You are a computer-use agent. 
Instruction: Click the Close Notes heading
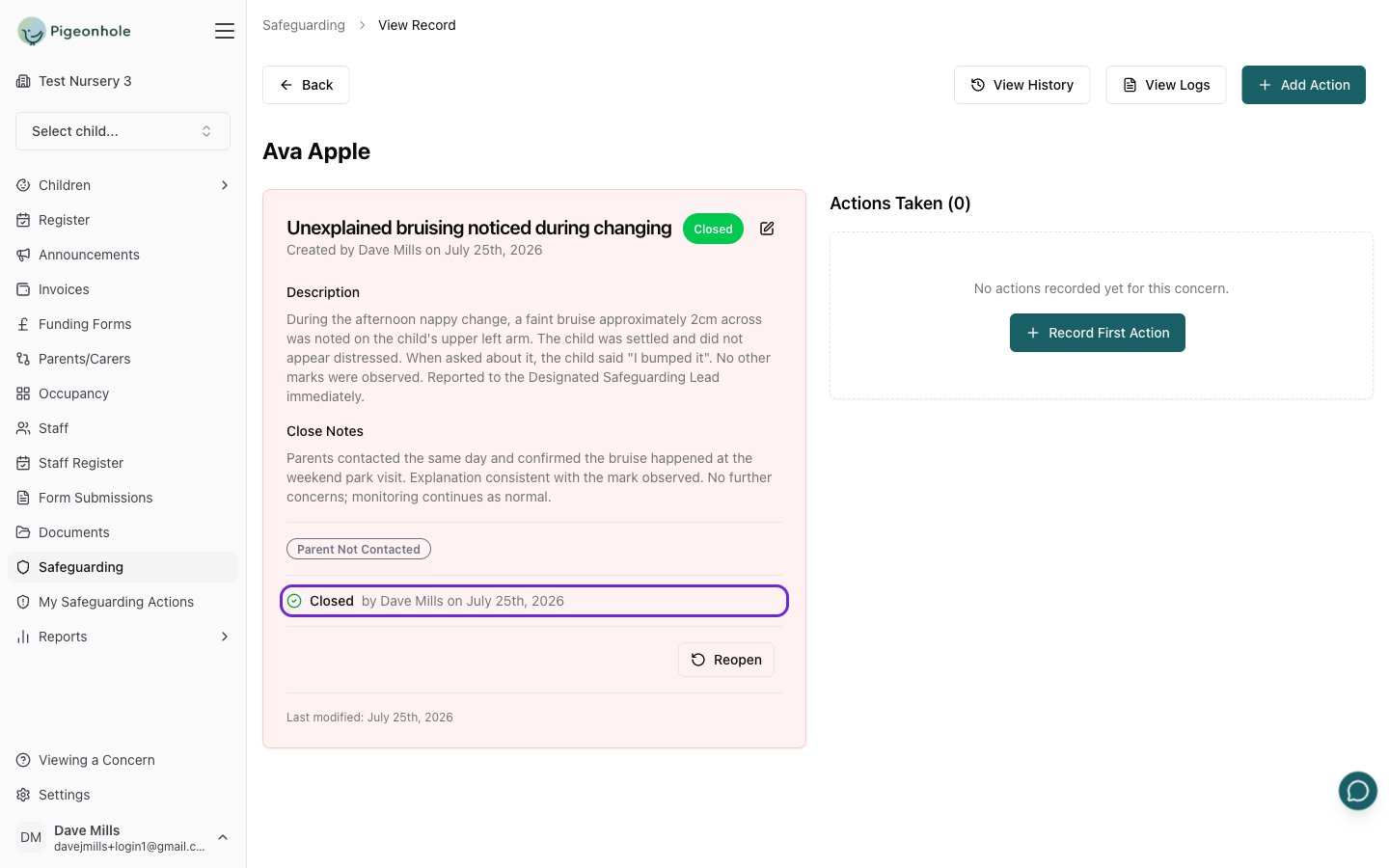coord(325,431)
